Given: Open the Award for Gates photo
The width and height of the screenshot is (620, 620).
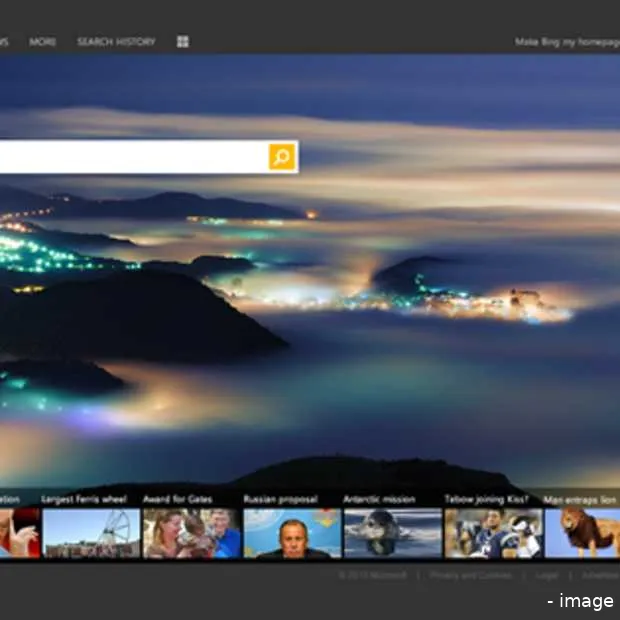Looking at the screenshot, I should tap(192, 533).
